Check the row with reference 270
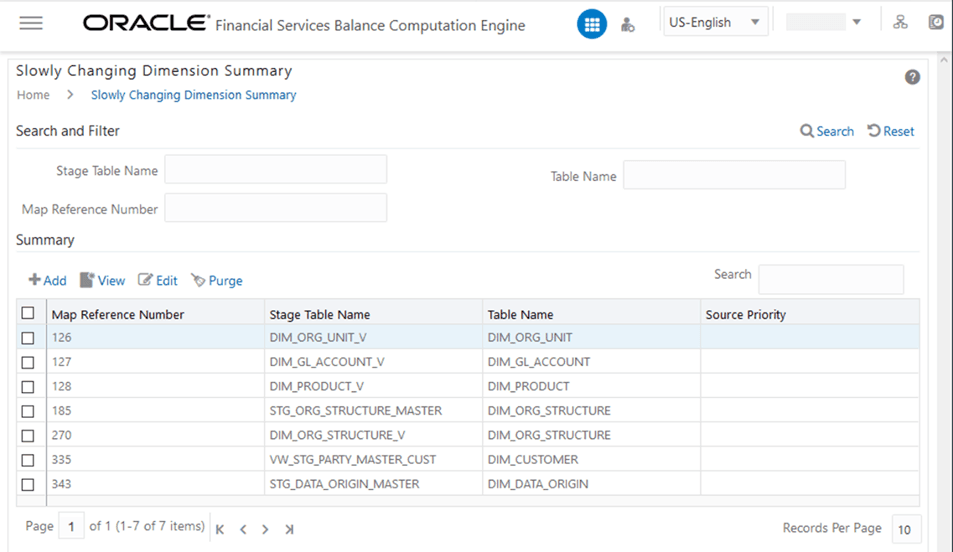953x552 pixels. [x=28, y=436]
